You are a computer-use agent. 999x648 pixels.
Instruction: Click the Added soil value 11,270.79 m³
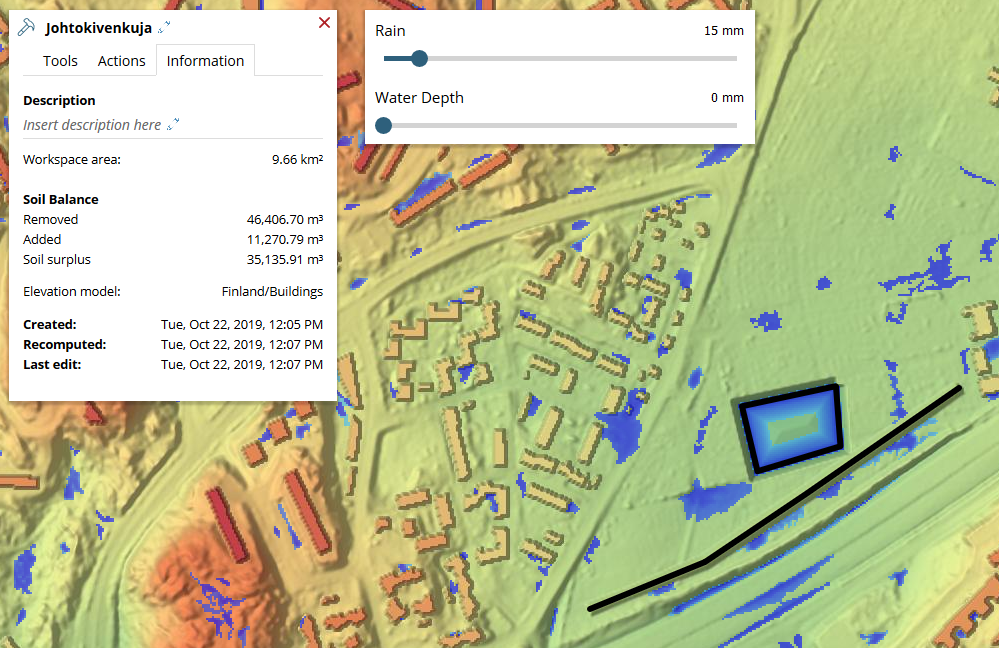tap(285, 240)
